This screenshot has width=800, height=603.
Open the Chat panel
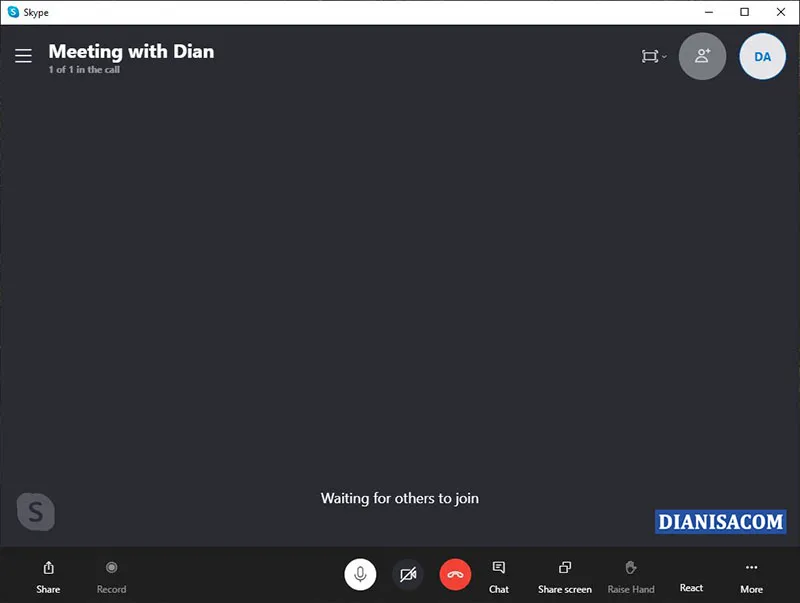[x=499, y=575]
